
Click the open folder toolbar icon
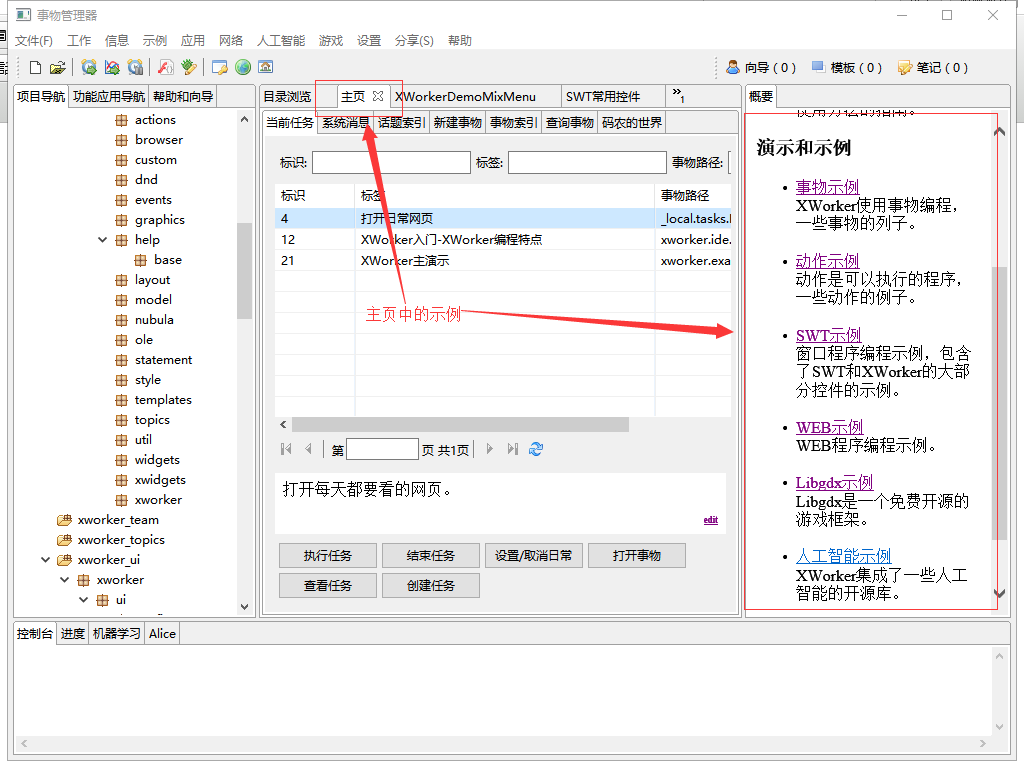pyautogui.click(x=57, y=67)
